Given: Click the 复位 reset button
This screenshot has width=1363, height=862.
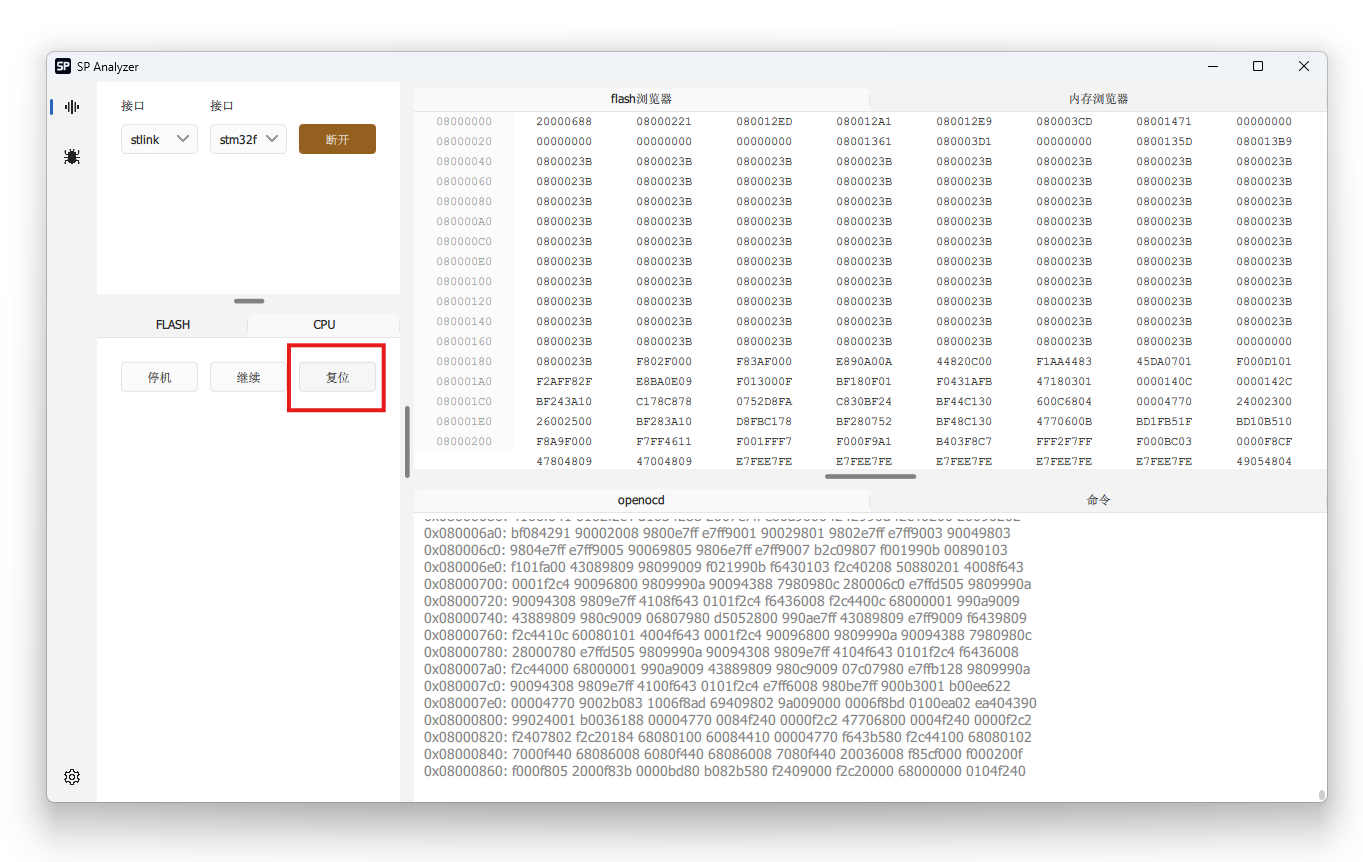Looking at the screenshot, I should (x=337, y=377).
